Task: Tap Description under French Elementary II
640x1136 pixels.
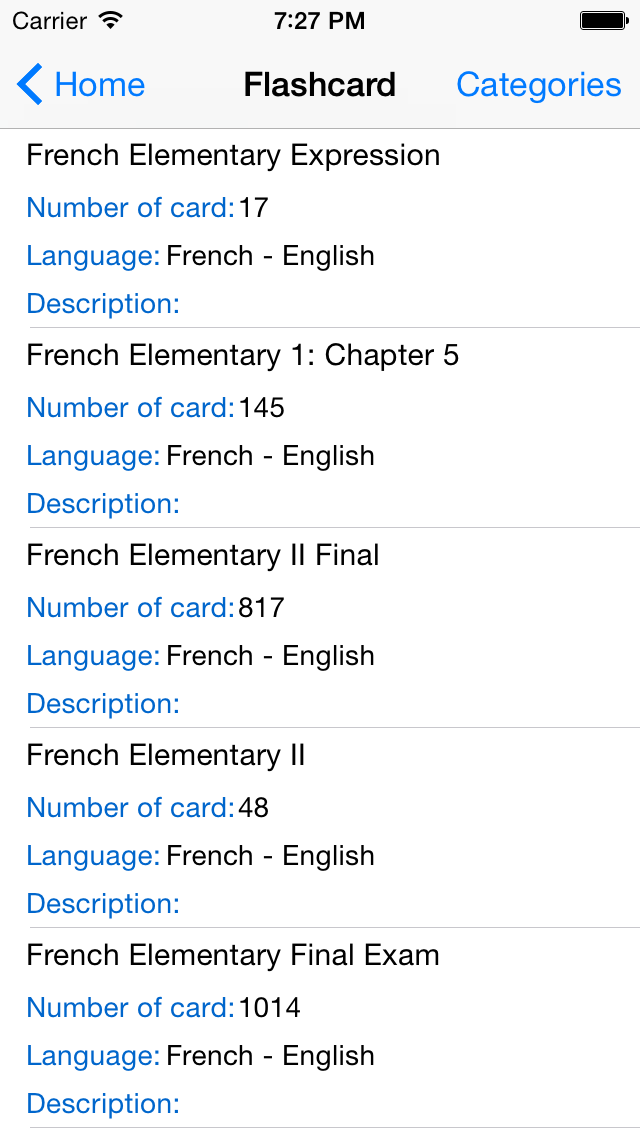Action: pyautogui.click(x=103, y=904)
